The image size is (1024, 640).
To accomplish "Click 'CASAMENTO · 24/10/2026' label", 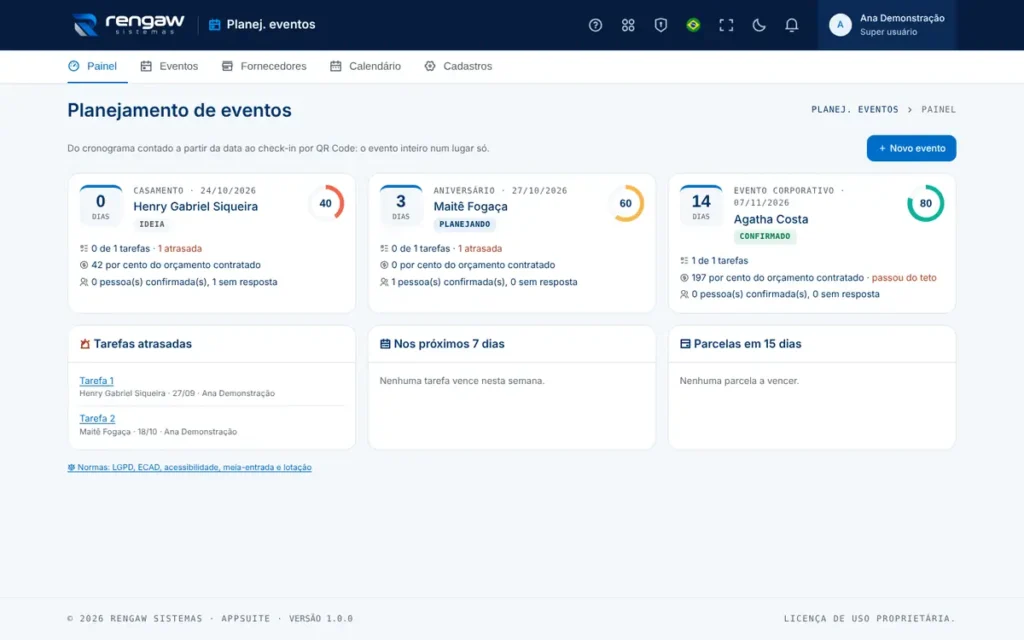I will 195,191.
